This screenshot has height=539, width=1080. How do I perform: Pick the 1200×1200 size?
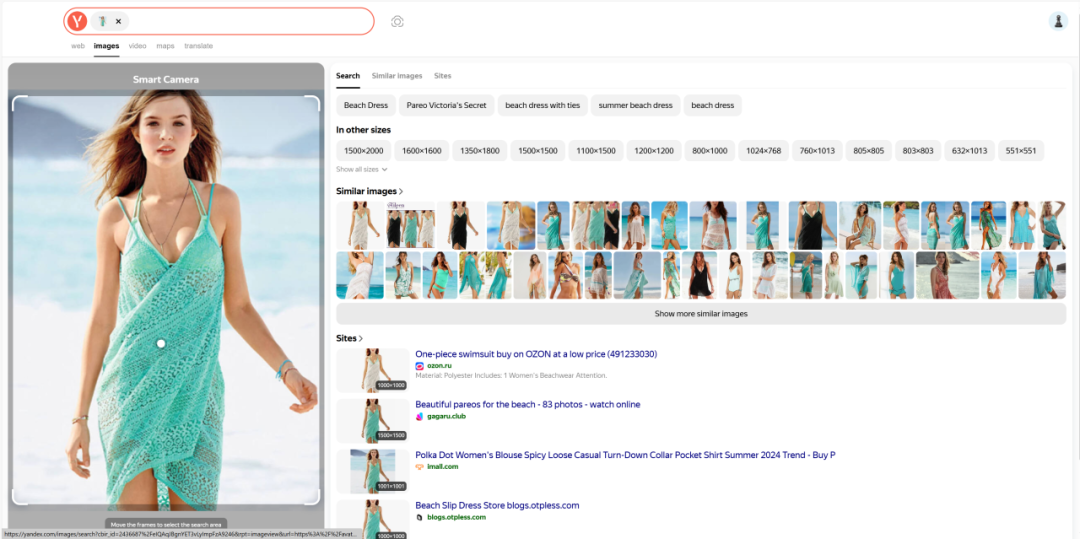654,151
